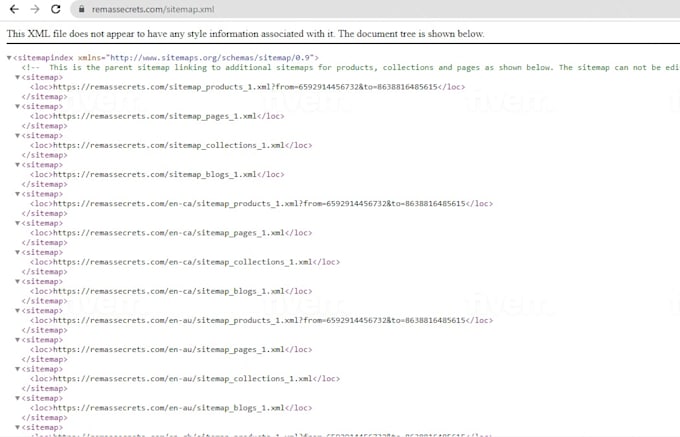
Task: Collapse sitemap node above root sitemap_collections_1.xml loc
Action: (17, 135)
